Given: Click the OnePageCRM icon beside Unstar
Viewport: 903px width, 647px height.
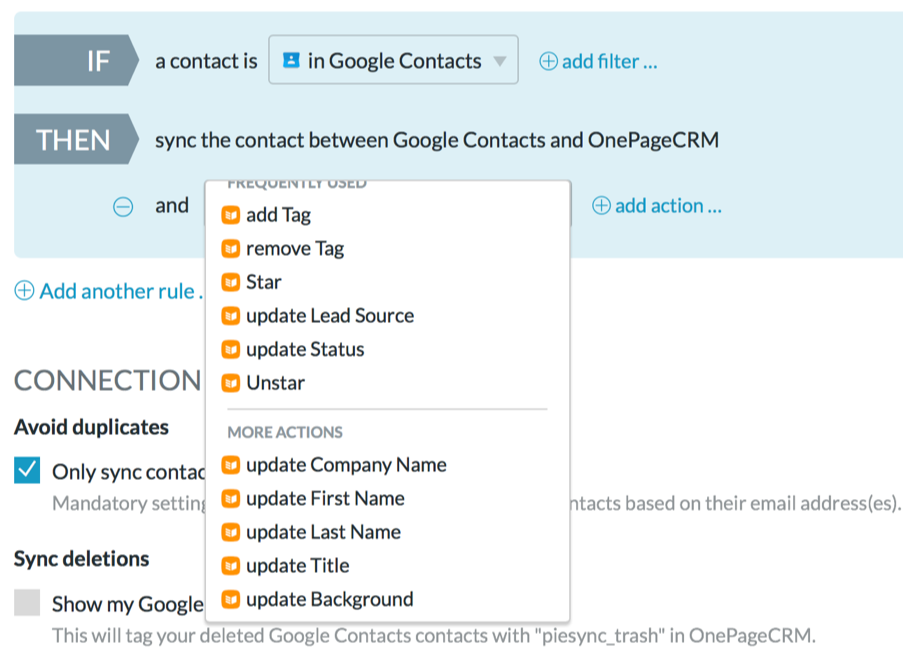Looking at the screenshot, I should coord(231,383).
